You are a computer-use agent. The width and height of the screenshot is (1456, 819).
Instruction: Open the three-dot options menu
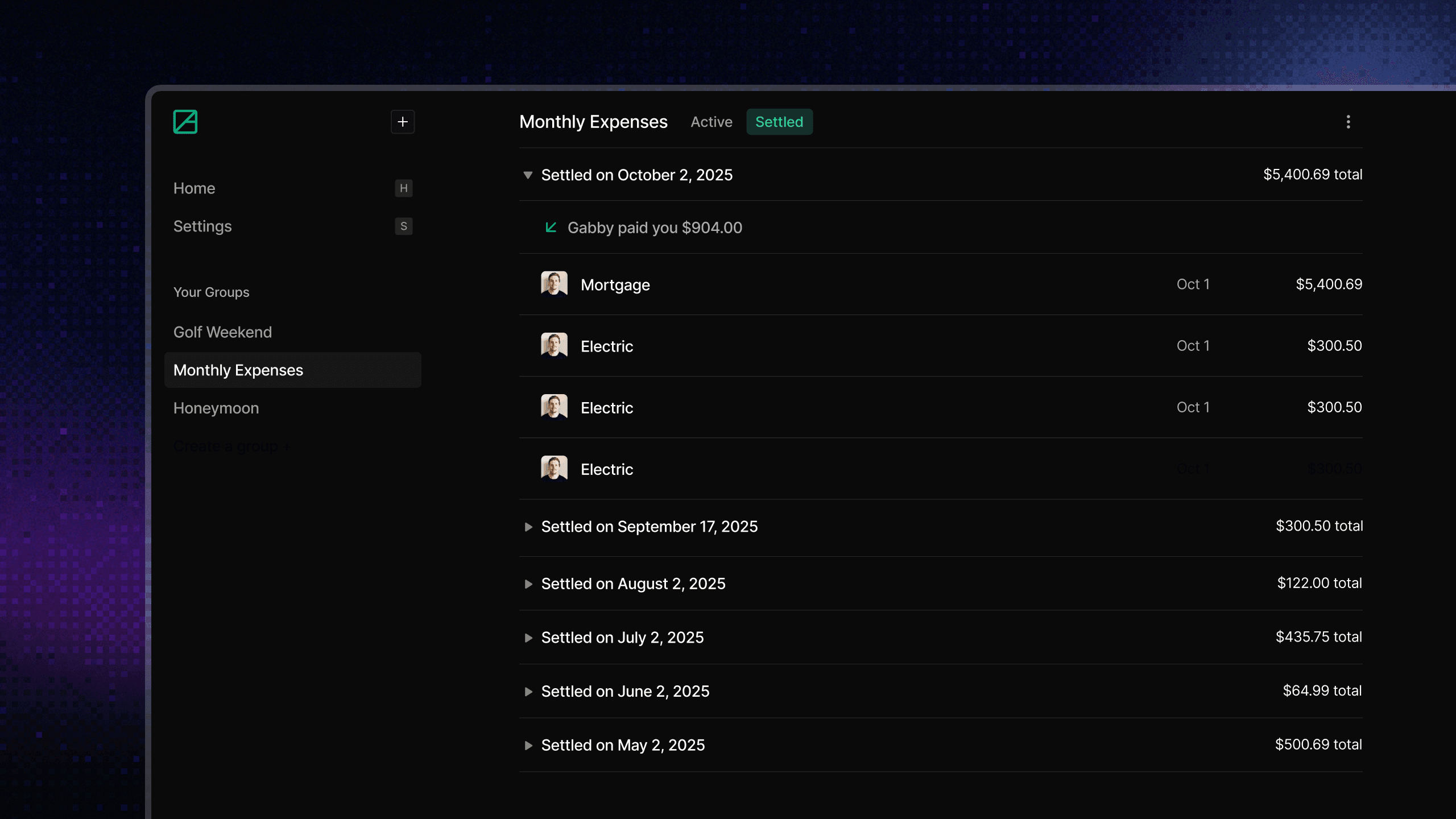1348,122
